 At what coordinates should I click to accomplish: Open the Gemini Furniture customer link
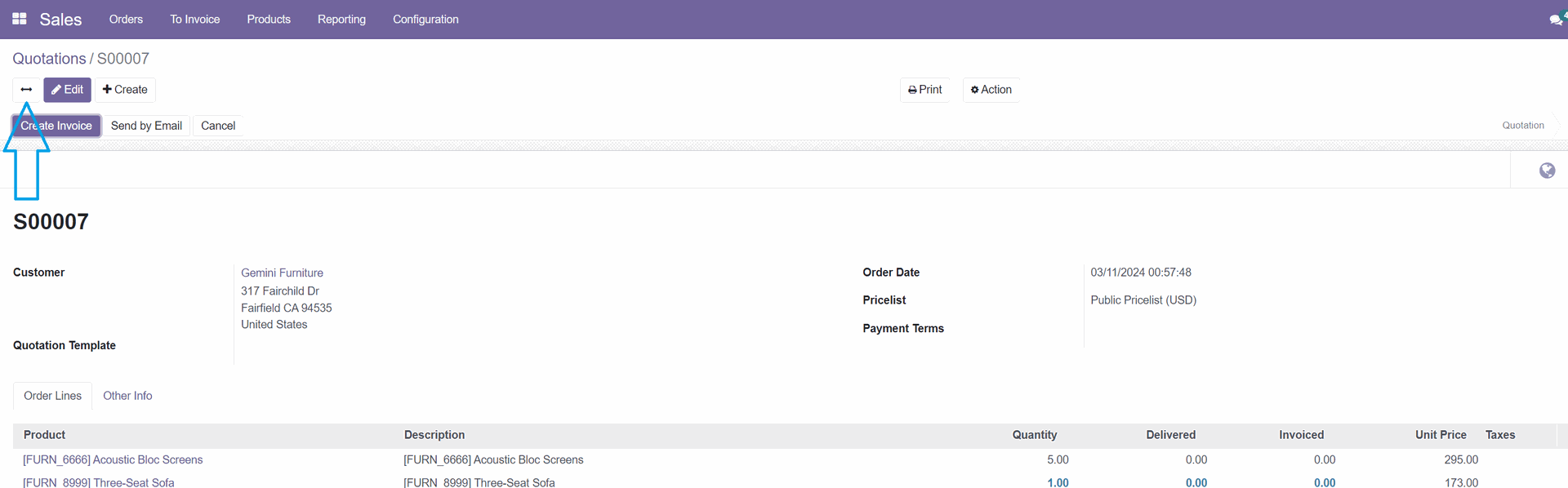point(282,273)
